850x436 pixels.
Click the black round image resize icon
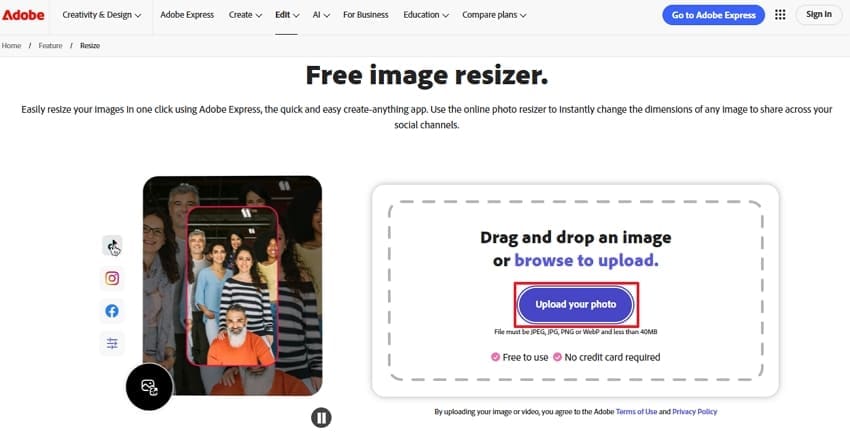[x=150, y=387]
